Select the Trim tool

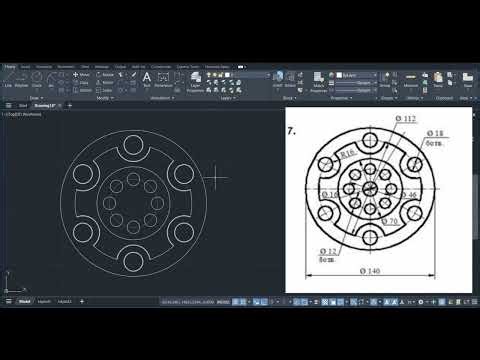[x=121, y=75]
